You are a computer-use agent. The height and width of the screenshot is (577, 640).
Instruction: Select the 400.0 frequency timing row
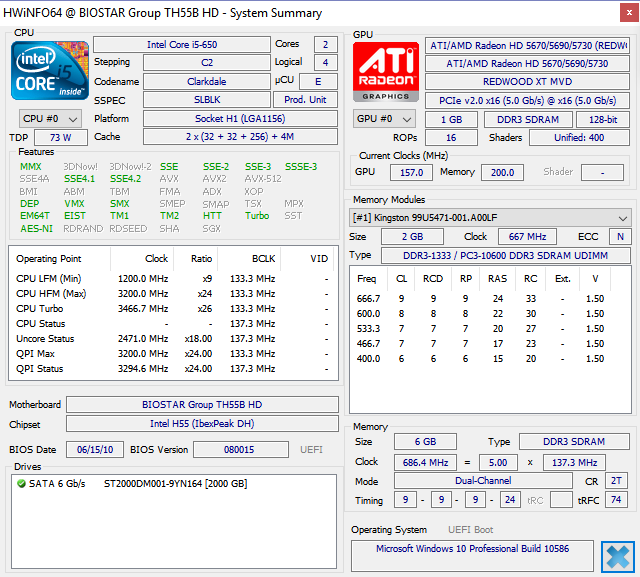[490, 359]
